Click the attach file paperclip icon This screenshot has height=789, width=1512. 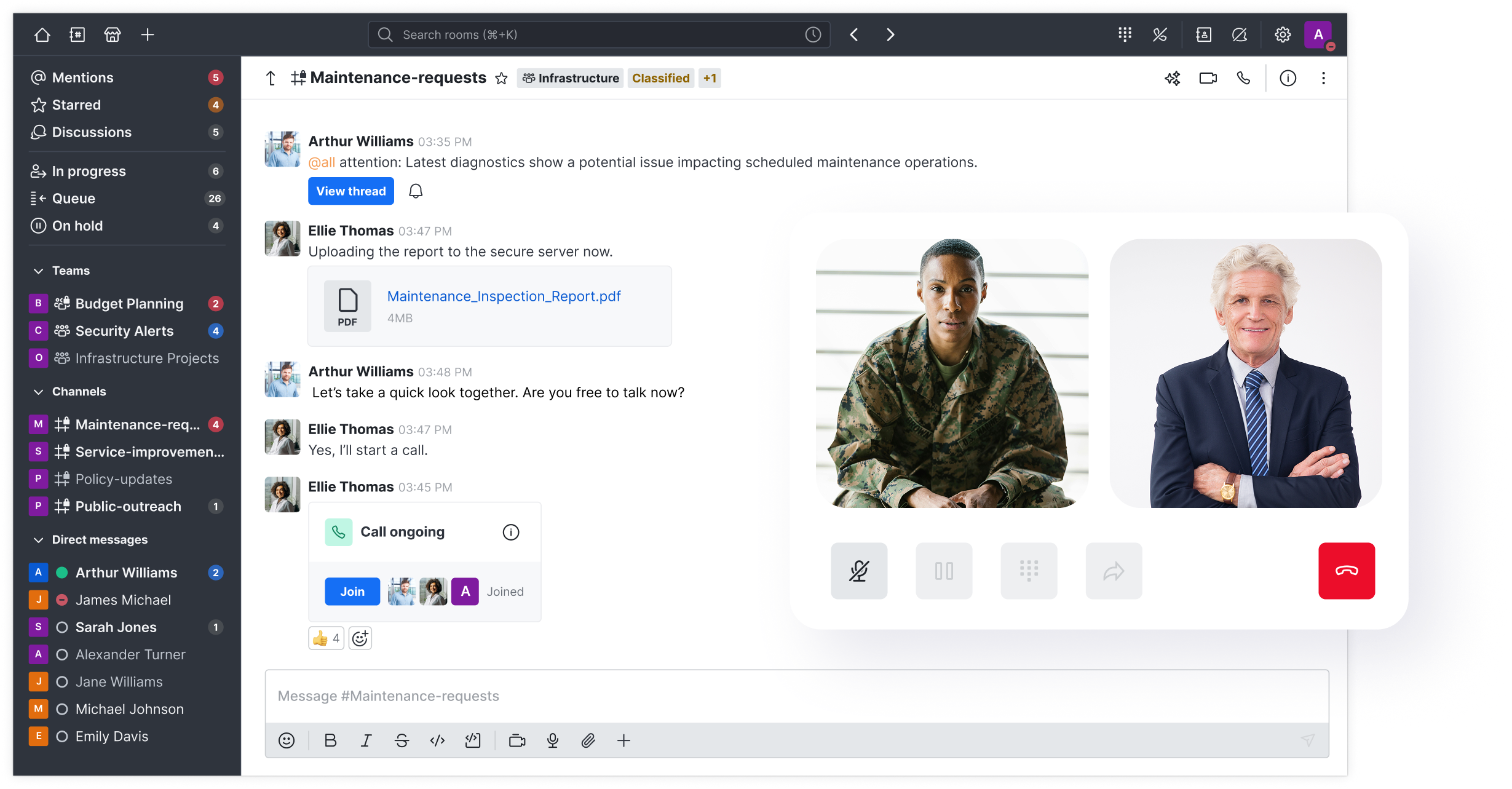[x=588, y=740]
